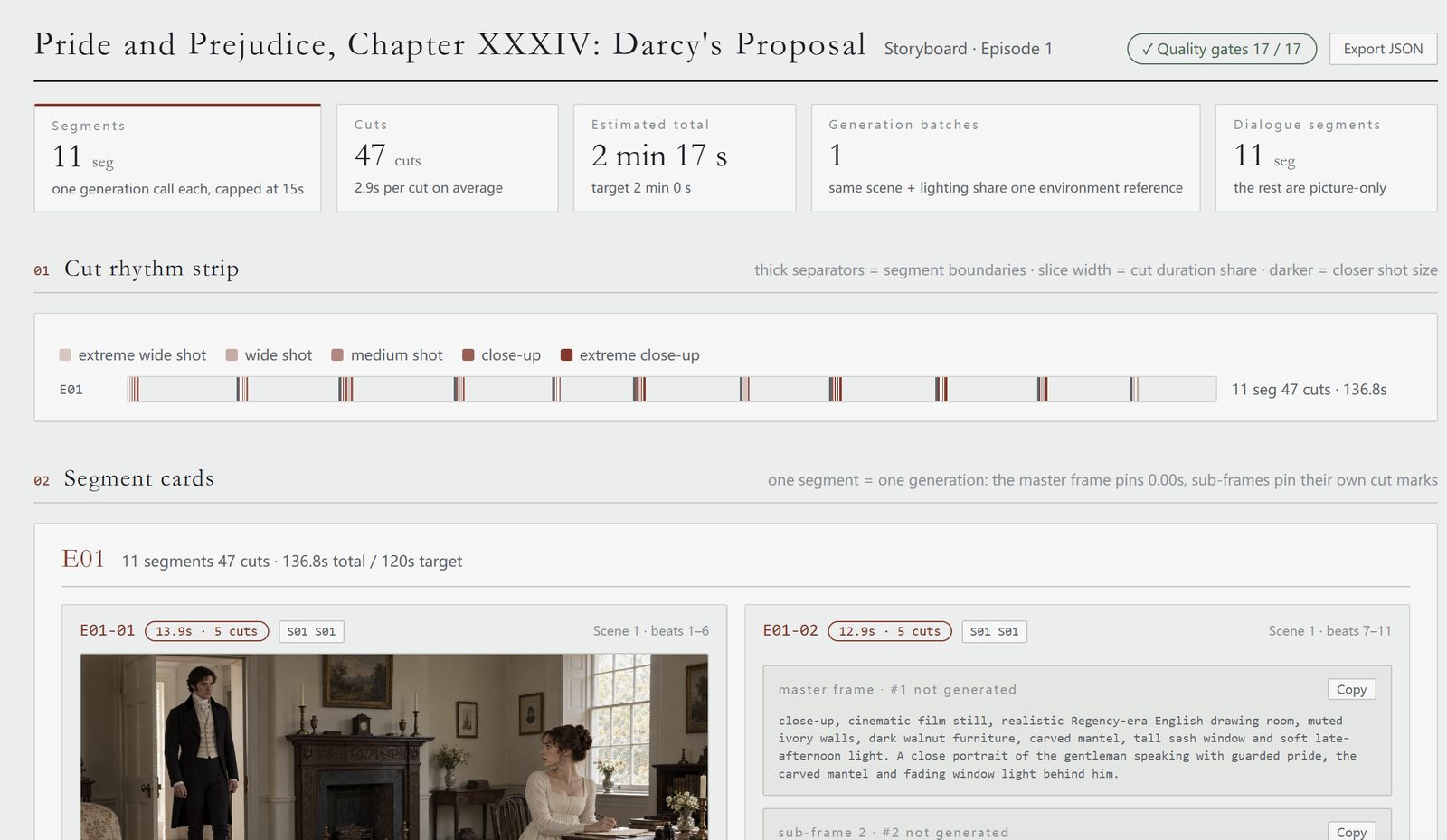Click the E01-01 segment label

pos(108,630)
